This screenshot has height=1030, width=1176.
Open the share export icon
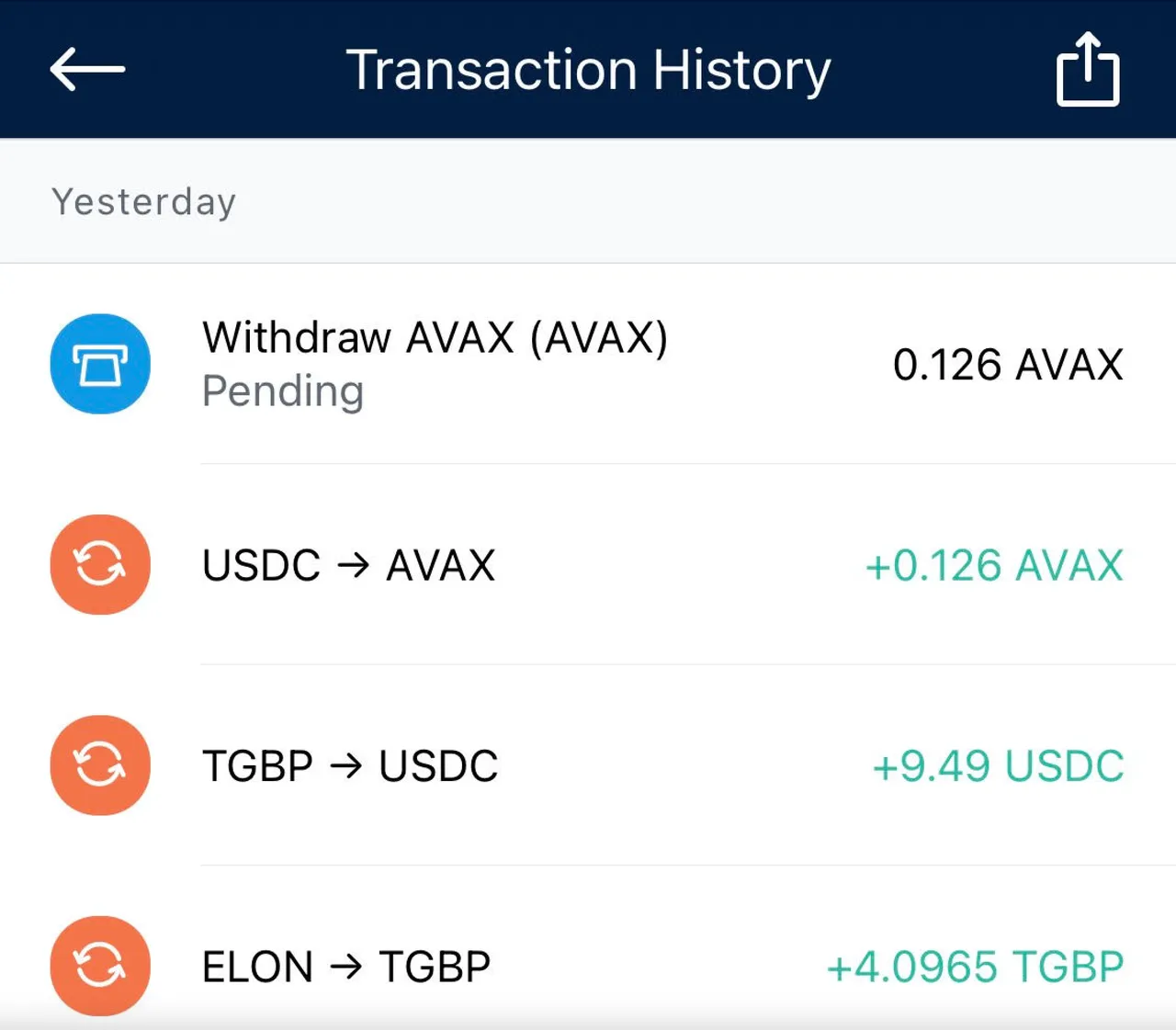(x=1088, y=69)
